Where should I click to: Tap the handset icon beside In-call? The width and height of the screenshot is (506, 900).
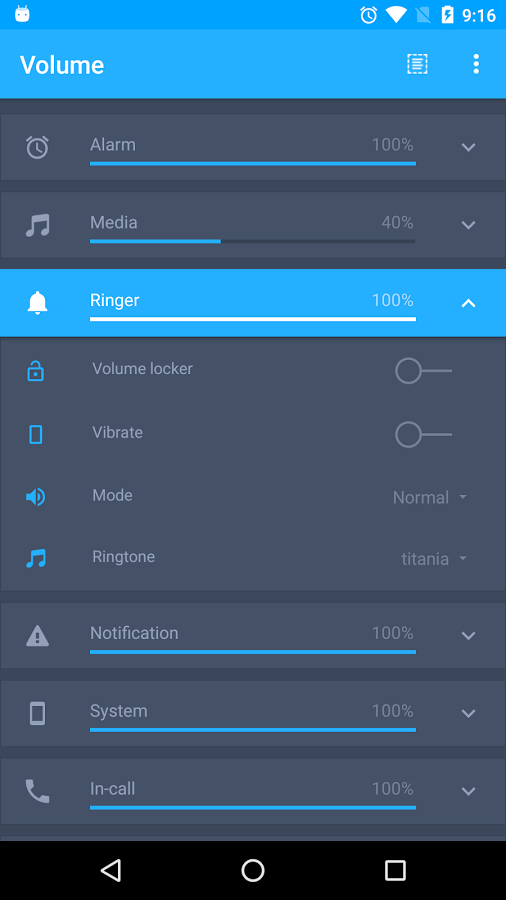tap(37, 791)
